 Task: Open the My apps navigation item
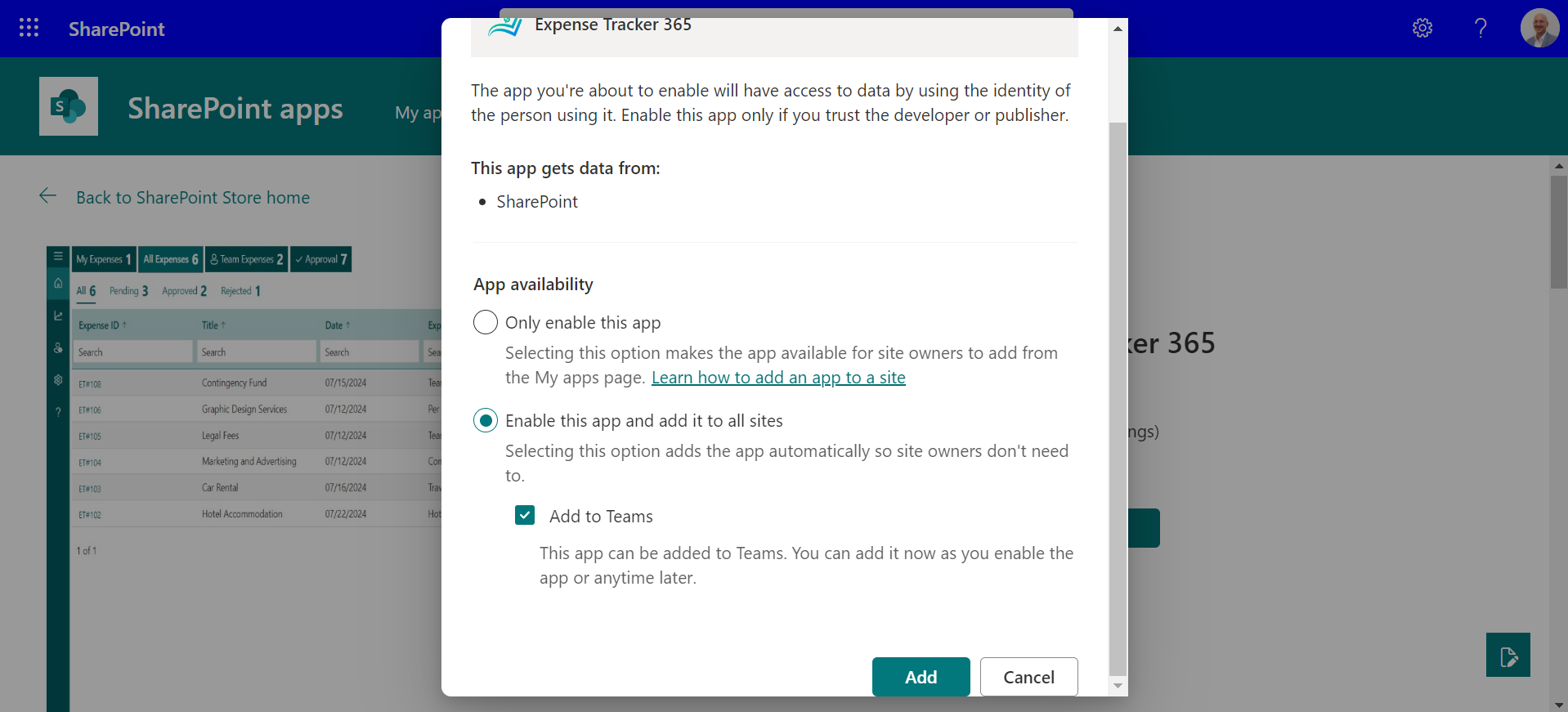(x=418, y=113)
